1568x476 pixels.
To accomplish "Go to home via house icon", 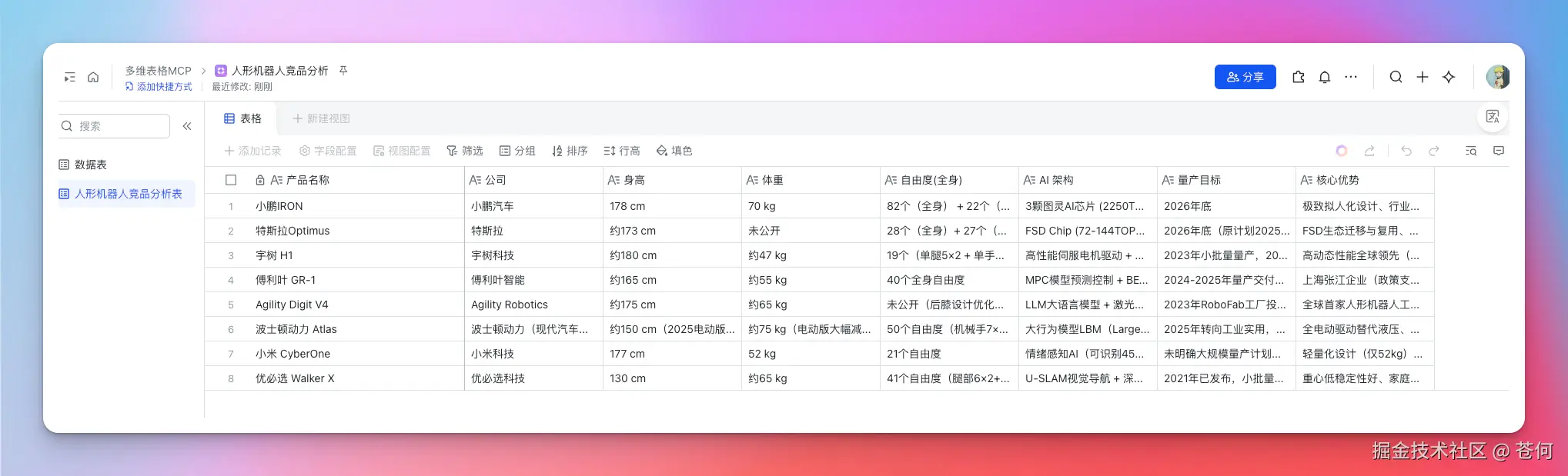I will pyautogui.click(x=93, y=77).
